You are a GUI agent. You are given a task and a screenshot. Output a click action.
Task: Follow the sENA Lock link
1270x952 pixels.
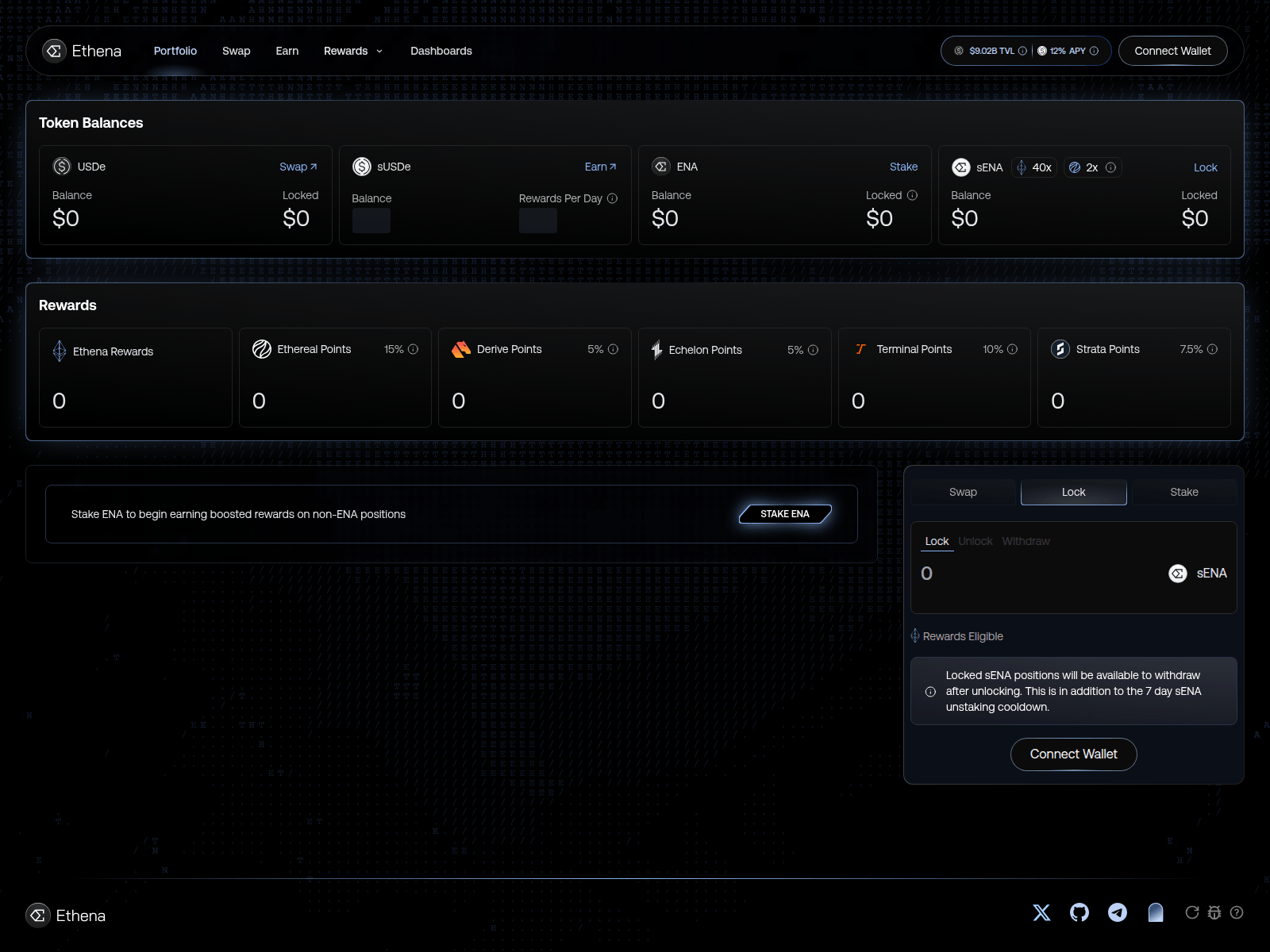click(1206, 167)
